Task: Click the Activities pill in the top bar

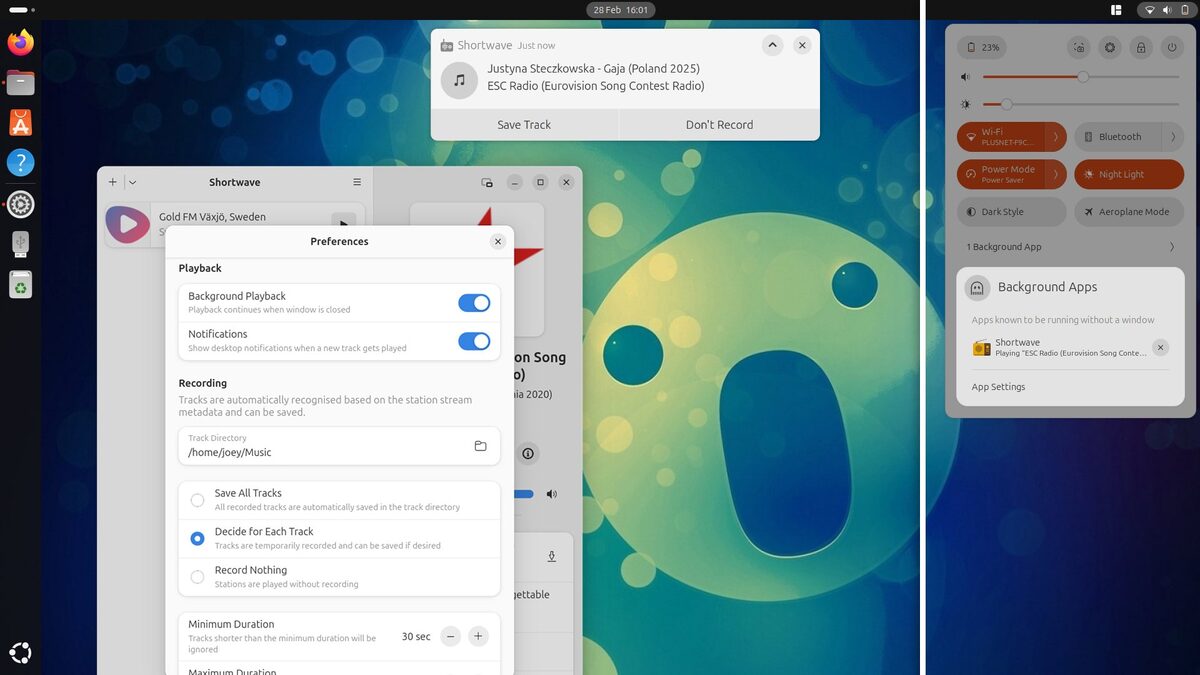Action: coord(19,9)
